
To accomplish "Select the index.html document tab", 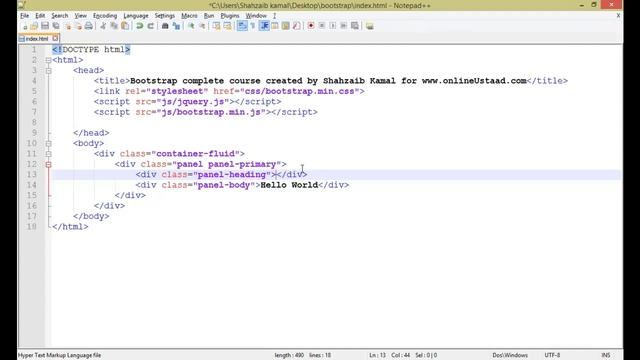I will pos(37,39).
